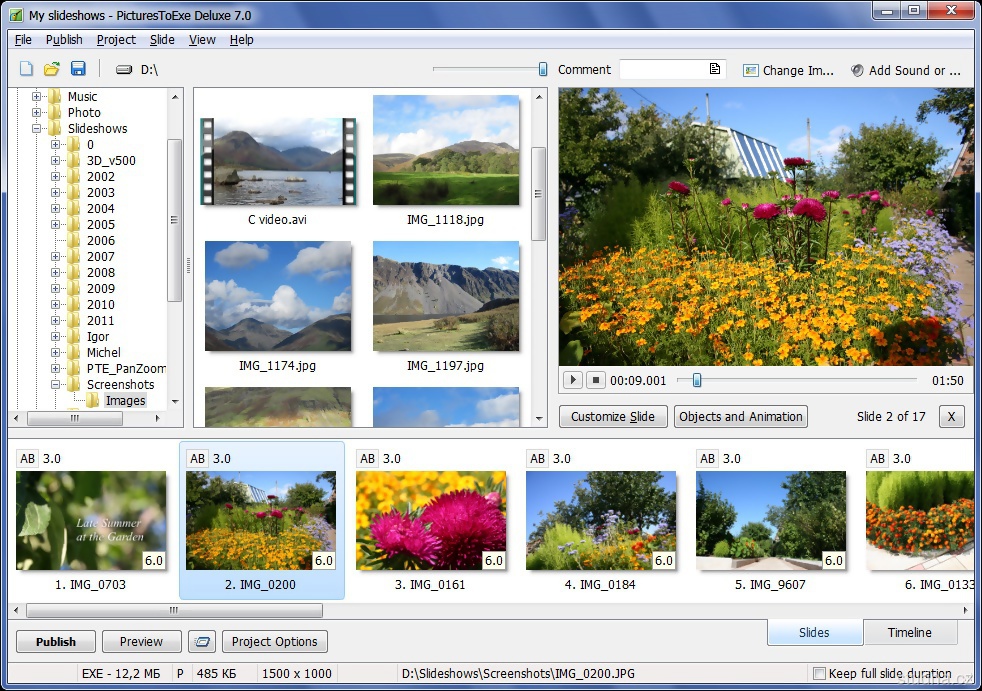Click the Customize Slide button

click(613, 417)
